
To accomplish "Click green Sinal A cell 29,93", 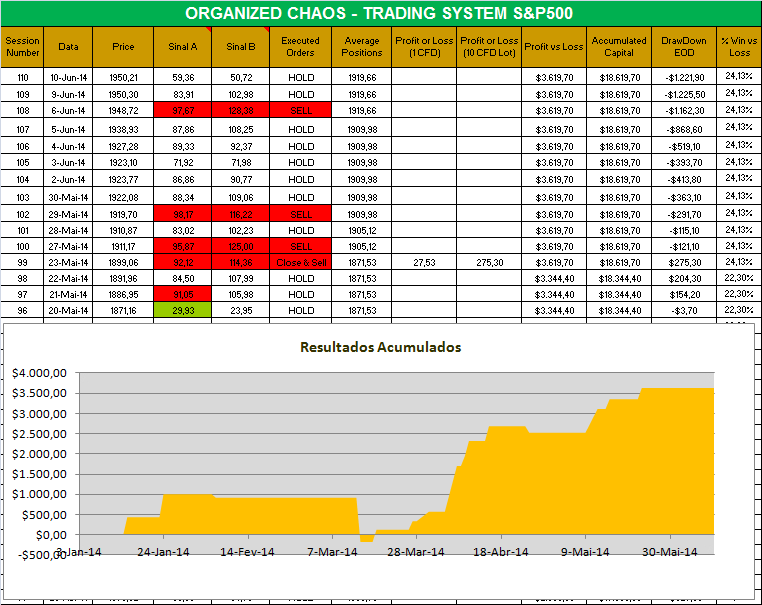I will (183, 311).
